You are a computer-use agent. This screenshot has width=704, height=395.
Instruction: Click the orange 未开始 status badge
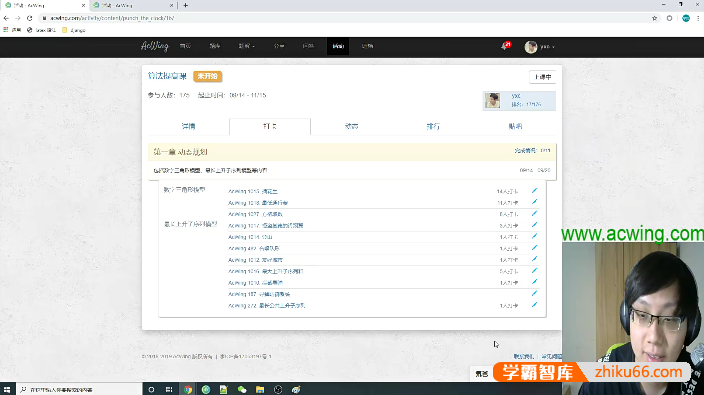(207, 76)
